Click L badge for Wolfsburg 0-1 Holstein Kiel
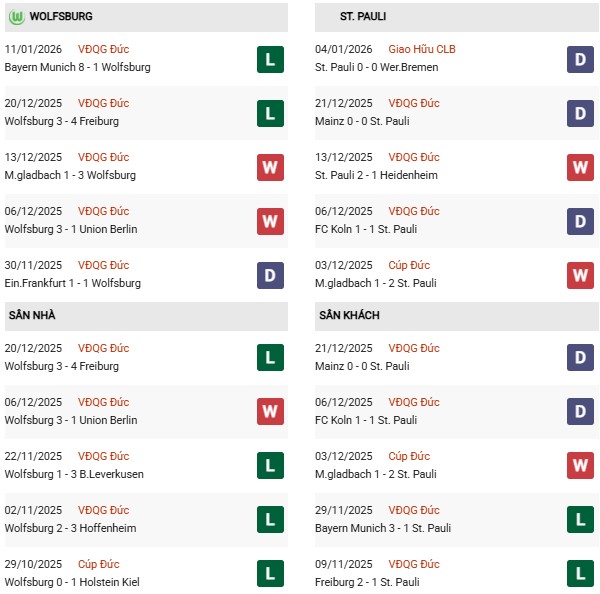Viewport: 600px width, 594px height. click(269, 574)
